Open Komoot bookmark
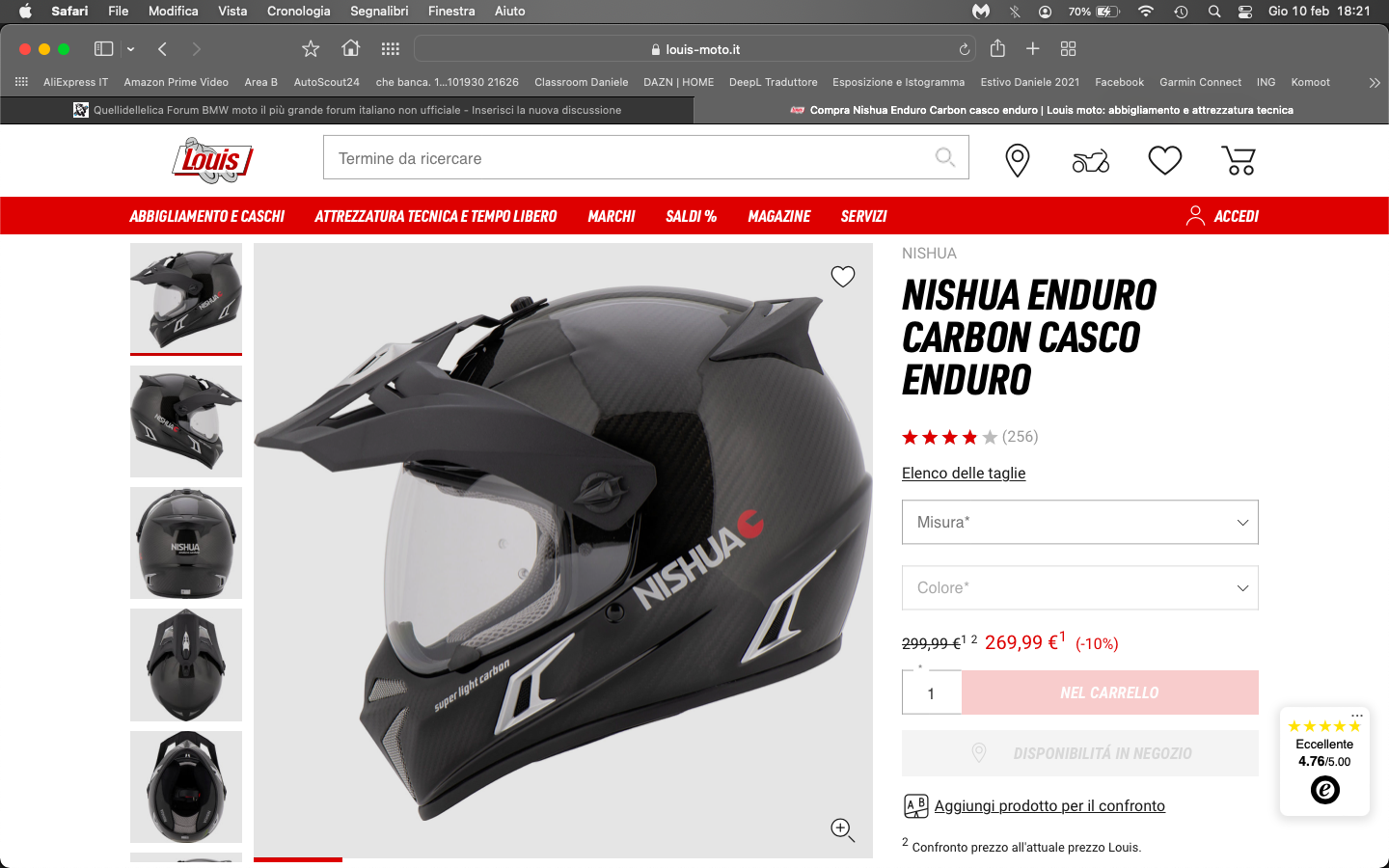 click(x=1310, y=82)
